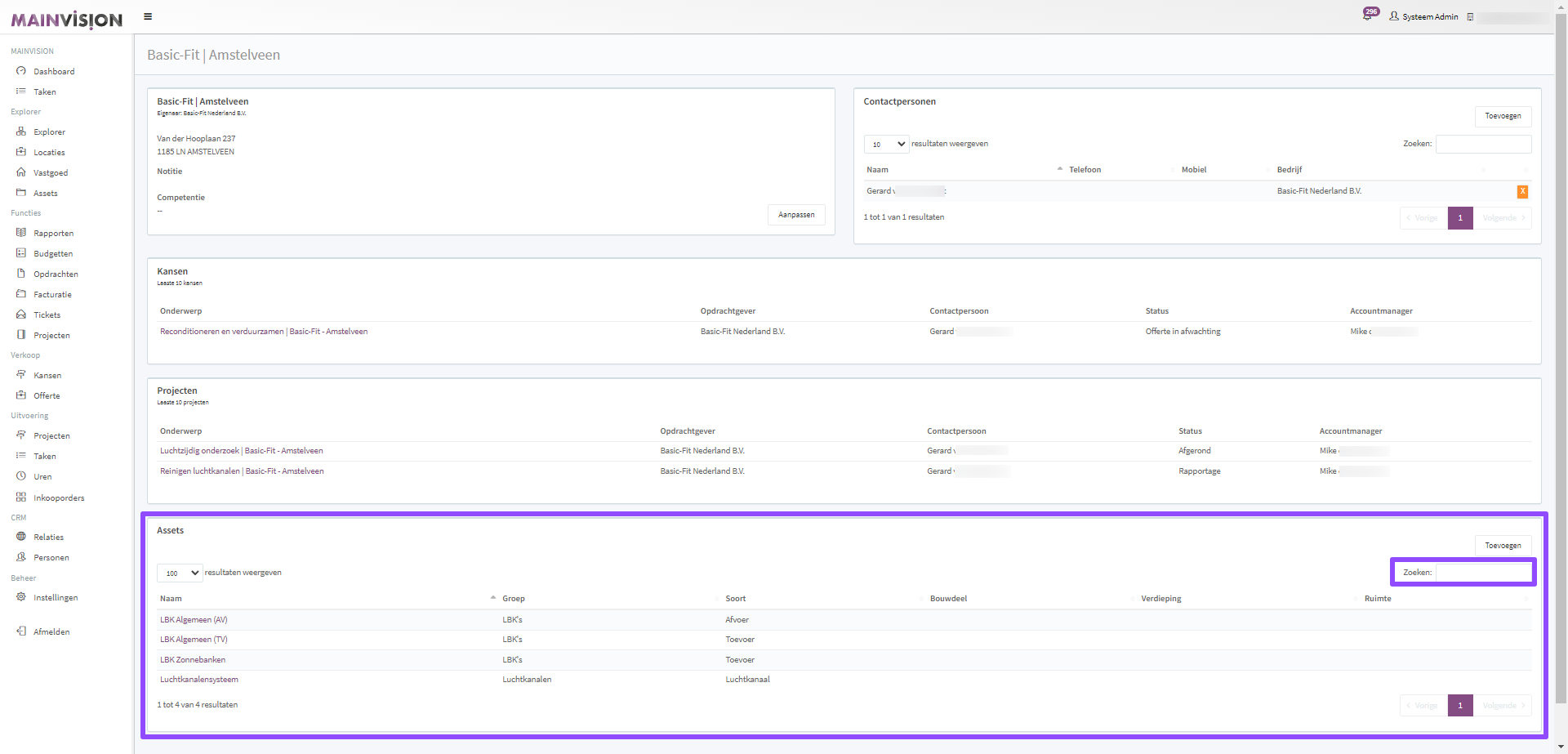Delete contact with orange X button

coord(1522,192)
